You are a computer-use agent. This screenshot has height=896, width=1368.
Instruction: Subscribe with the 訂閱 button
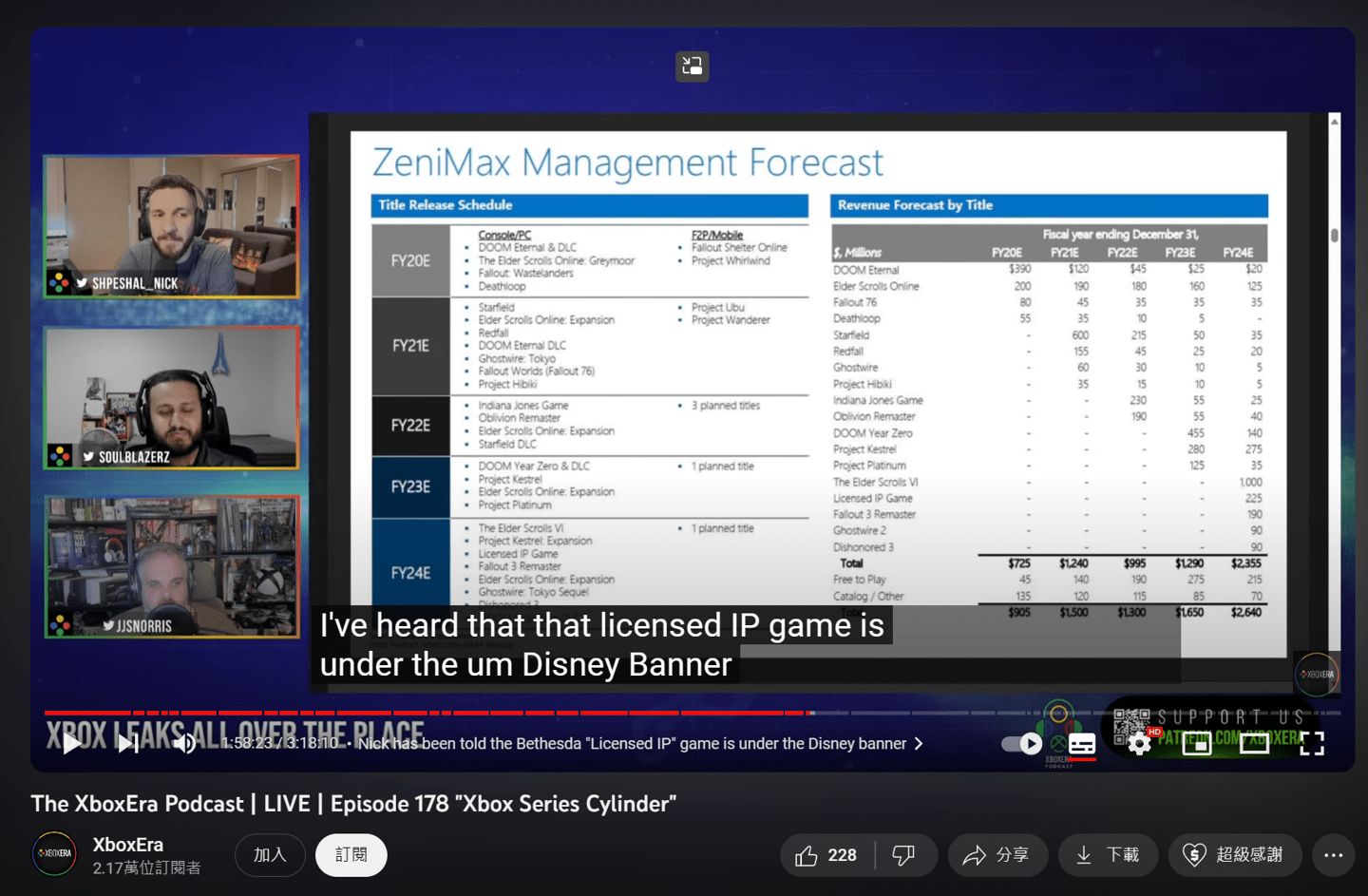351,854
